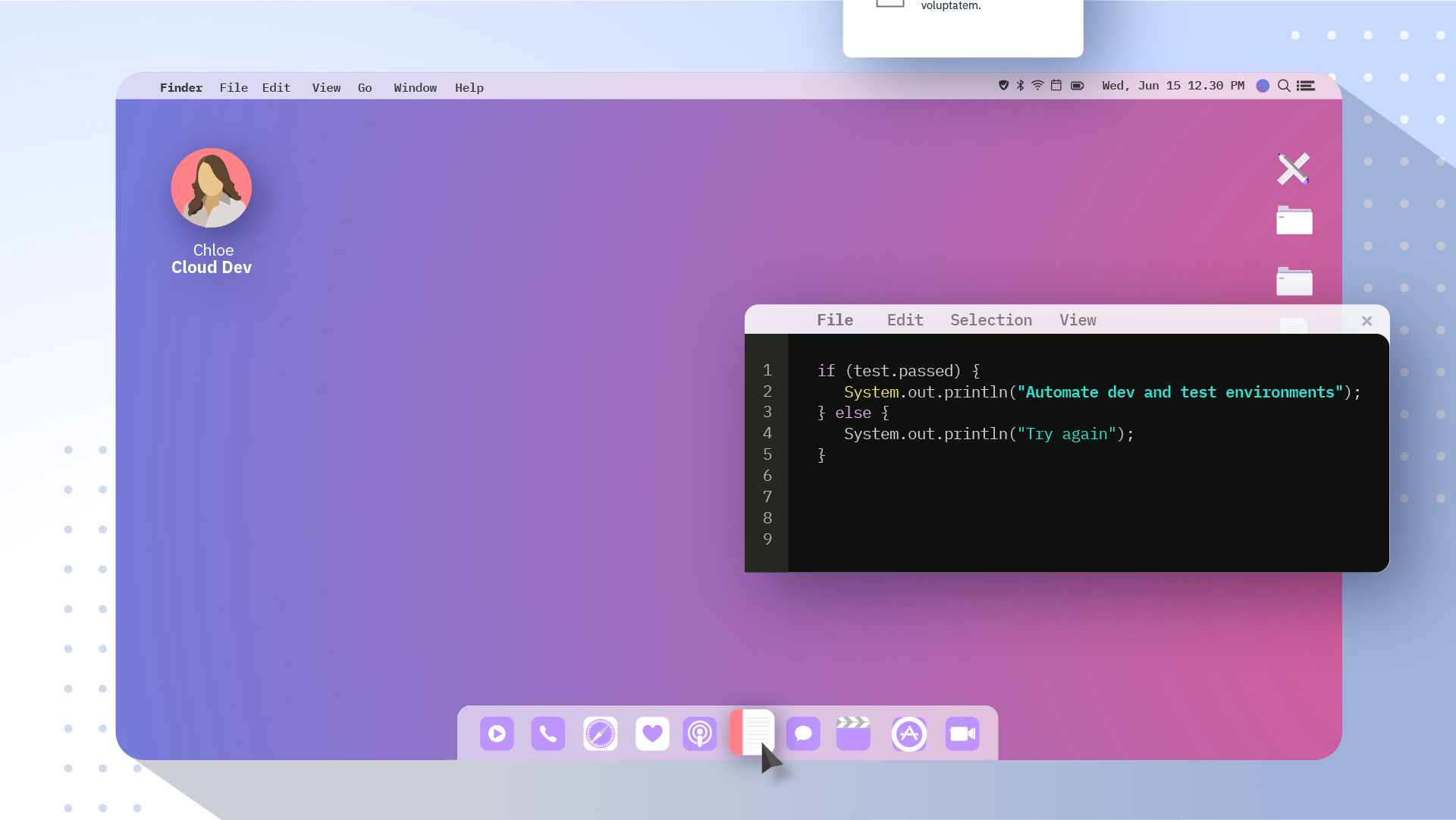Screen dimensions: 1456x820
Task: Open the first desktop folder
Action: click(1294, 221)
